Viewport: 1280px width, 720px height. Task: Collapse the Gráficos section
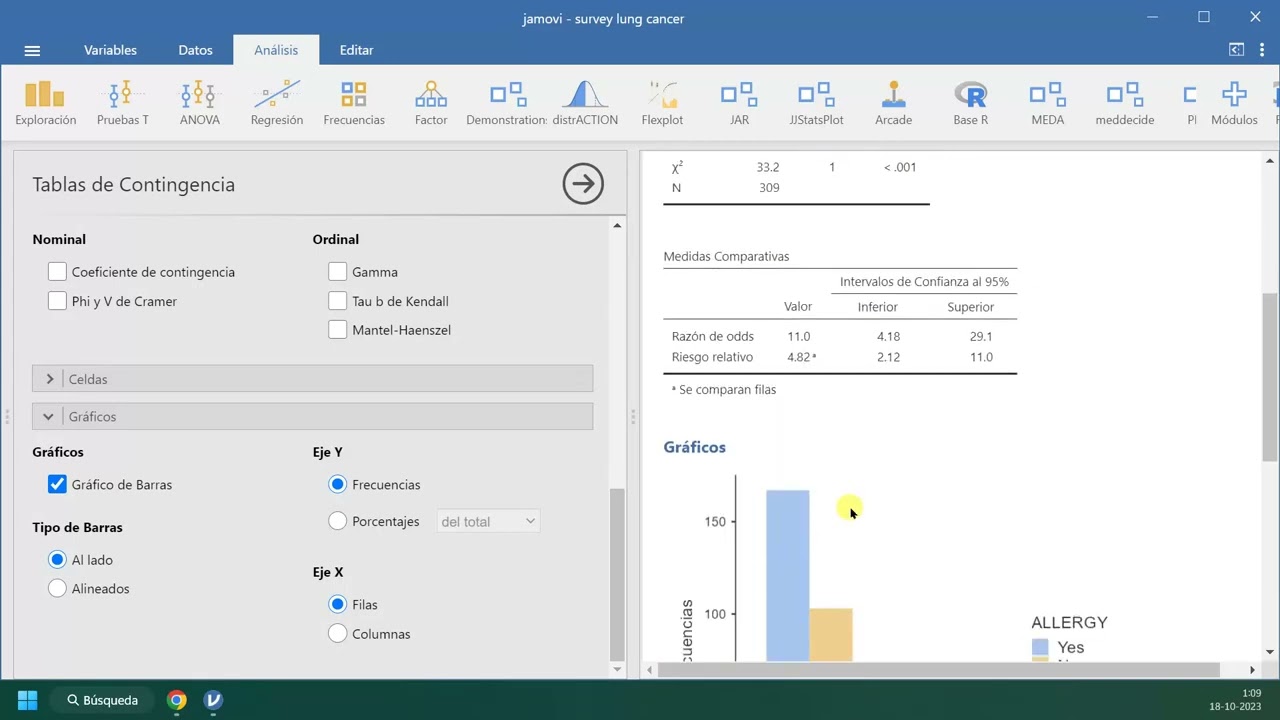(312, 416)
